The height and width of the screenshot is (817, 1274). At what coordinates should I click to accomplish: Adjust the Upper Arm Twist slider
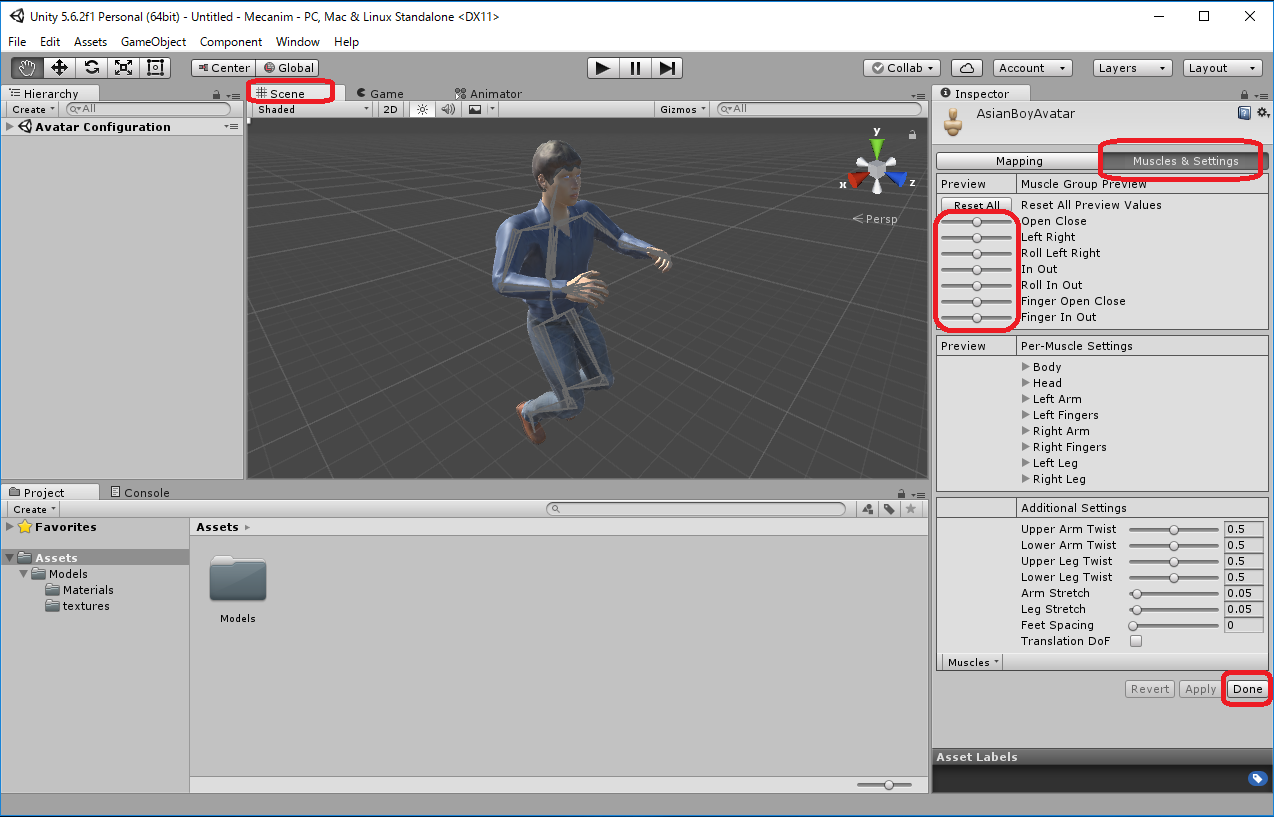click(x=1174, y=529)
